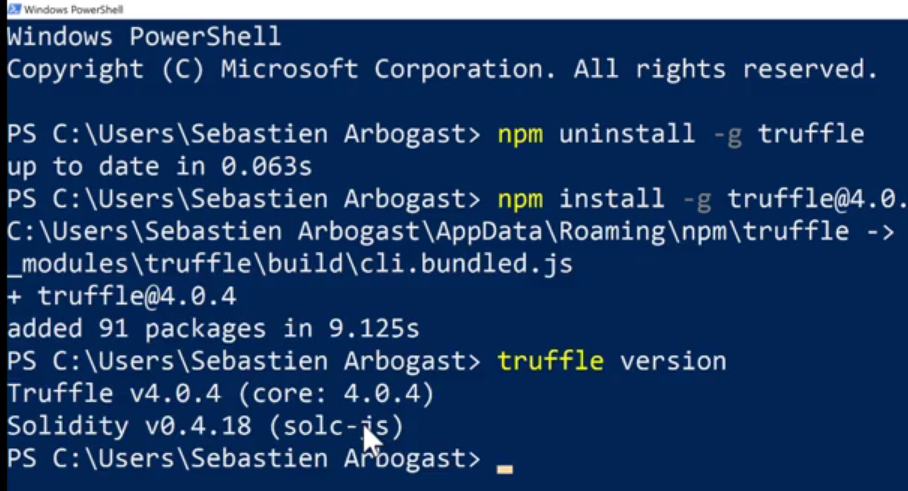Screen dimensions: 908x491
Task: Click the 'AppData\Roaming\npm\truffle' path text
Action: coord(643,231)
